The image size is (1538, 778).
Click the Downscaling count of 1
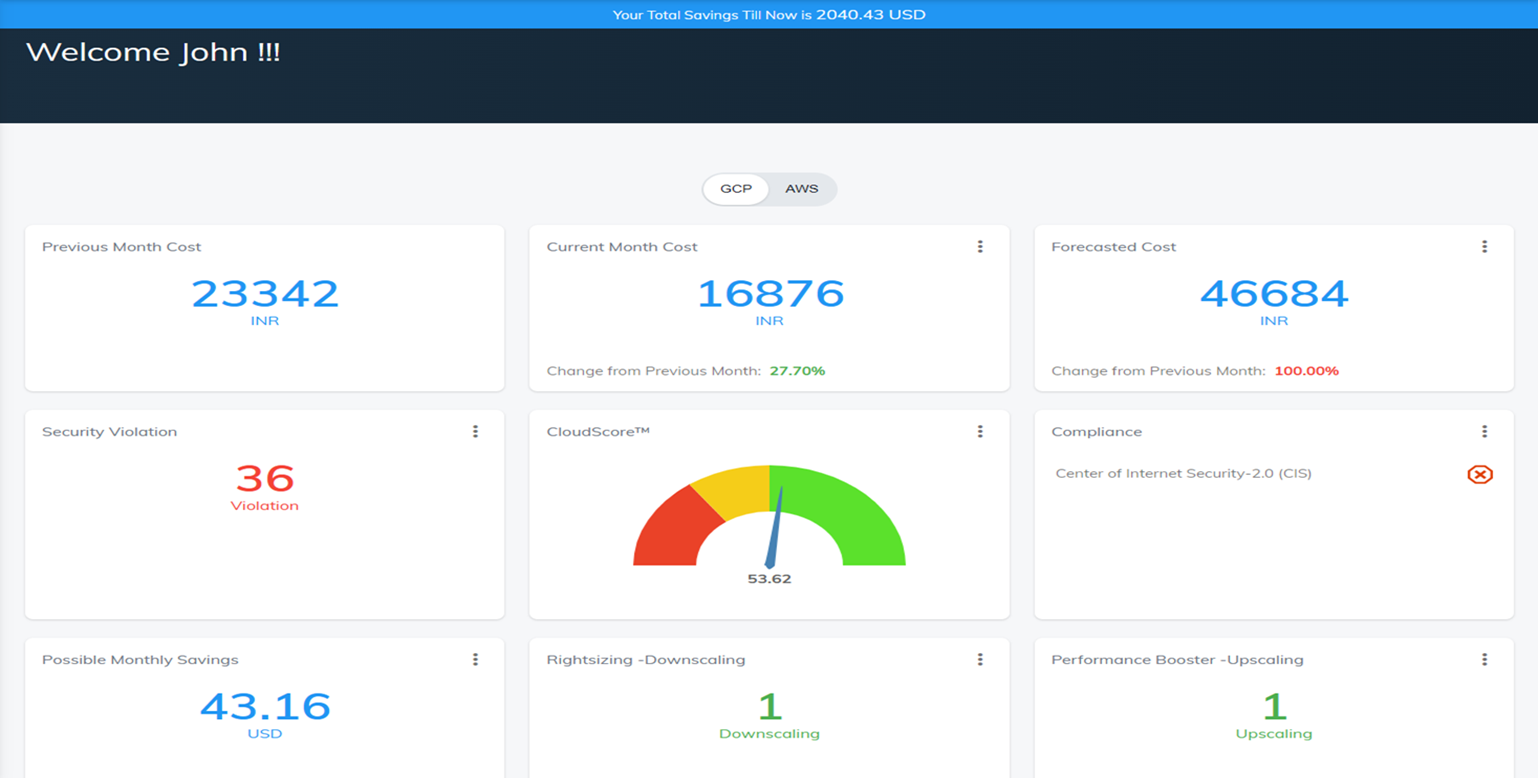click(769, 707)
